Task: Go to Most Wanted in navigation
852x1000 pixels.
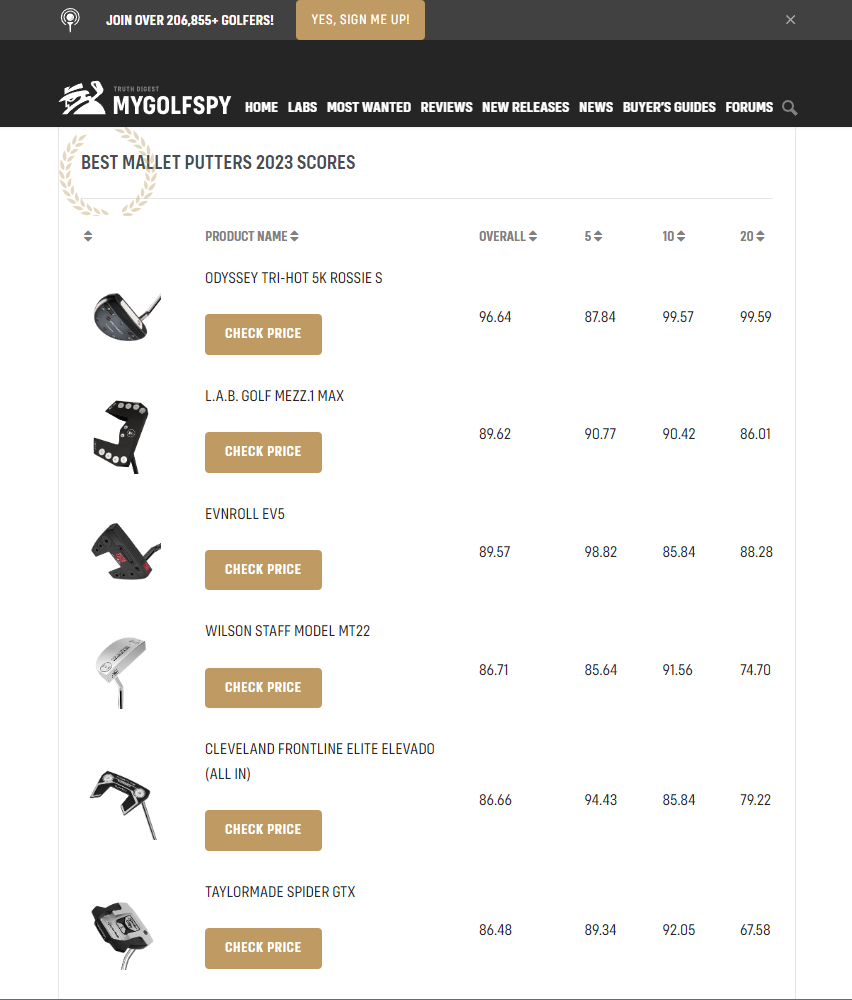Action: [x=369, y=107]
